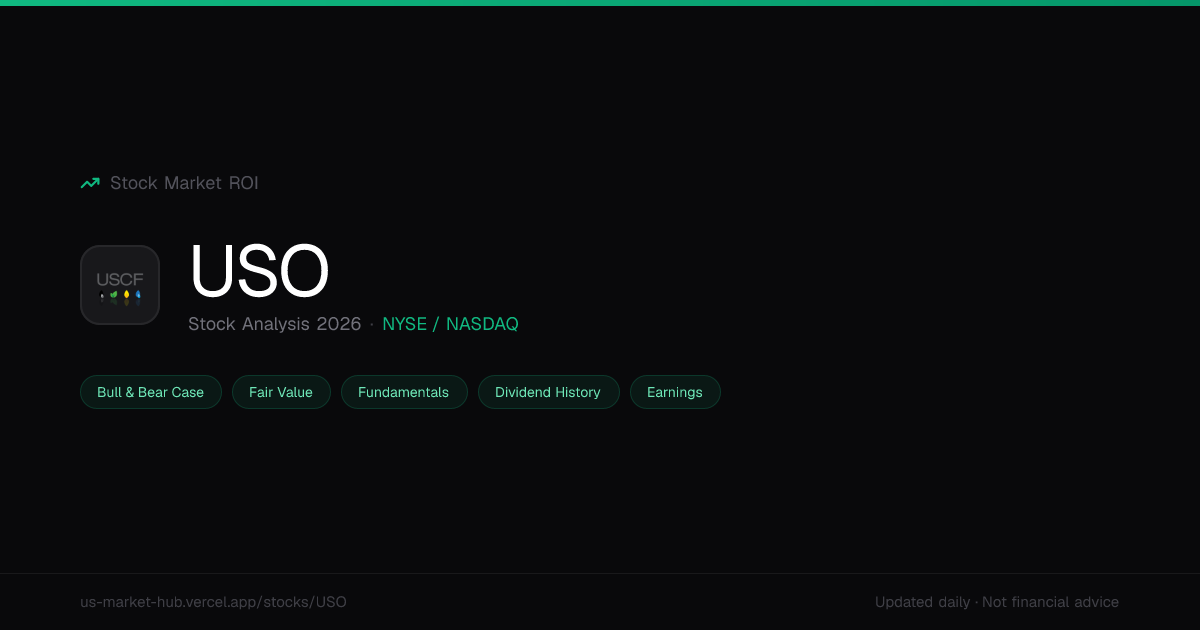
Task: Click the colored dots under USCF lettering
Action: click(120, 296)
